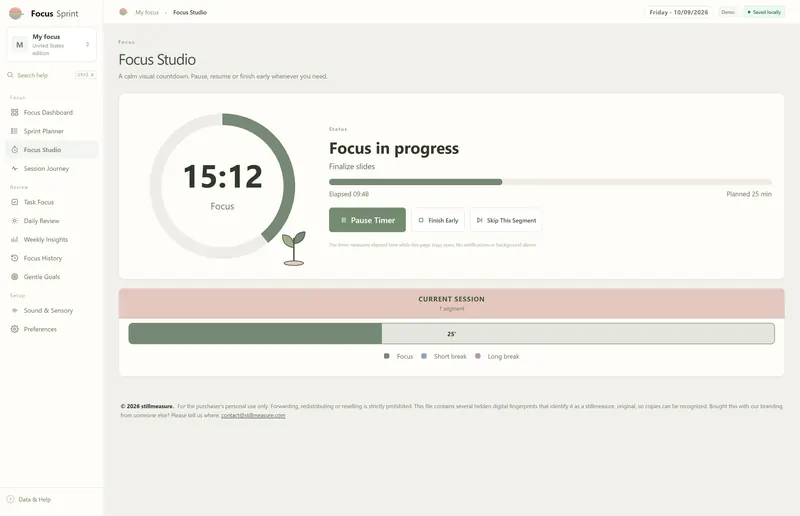Open Sprint Planner sidebar icon
The height and width of the screenshot is (516, 800).
coord(14,131)
